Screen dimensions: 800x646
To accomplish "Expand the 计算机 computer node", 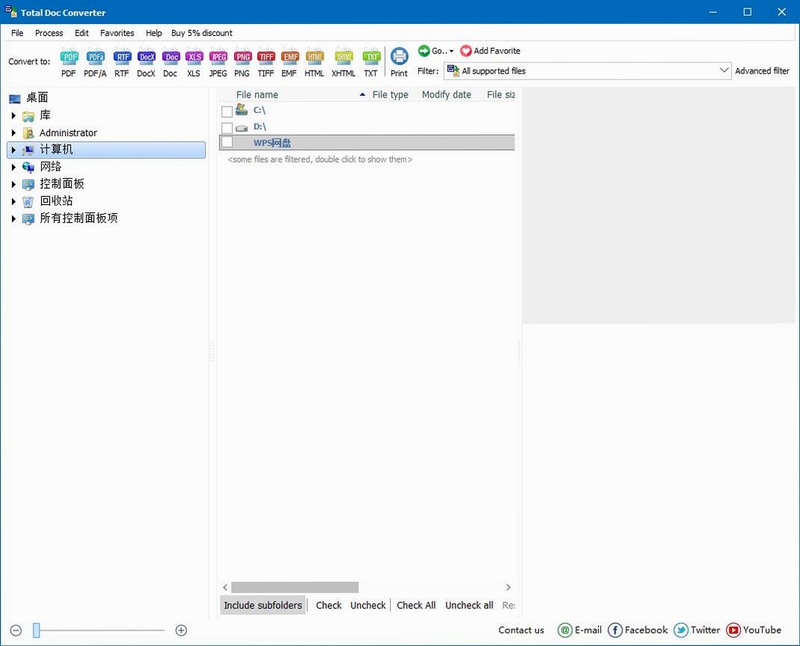I will 14,150.
